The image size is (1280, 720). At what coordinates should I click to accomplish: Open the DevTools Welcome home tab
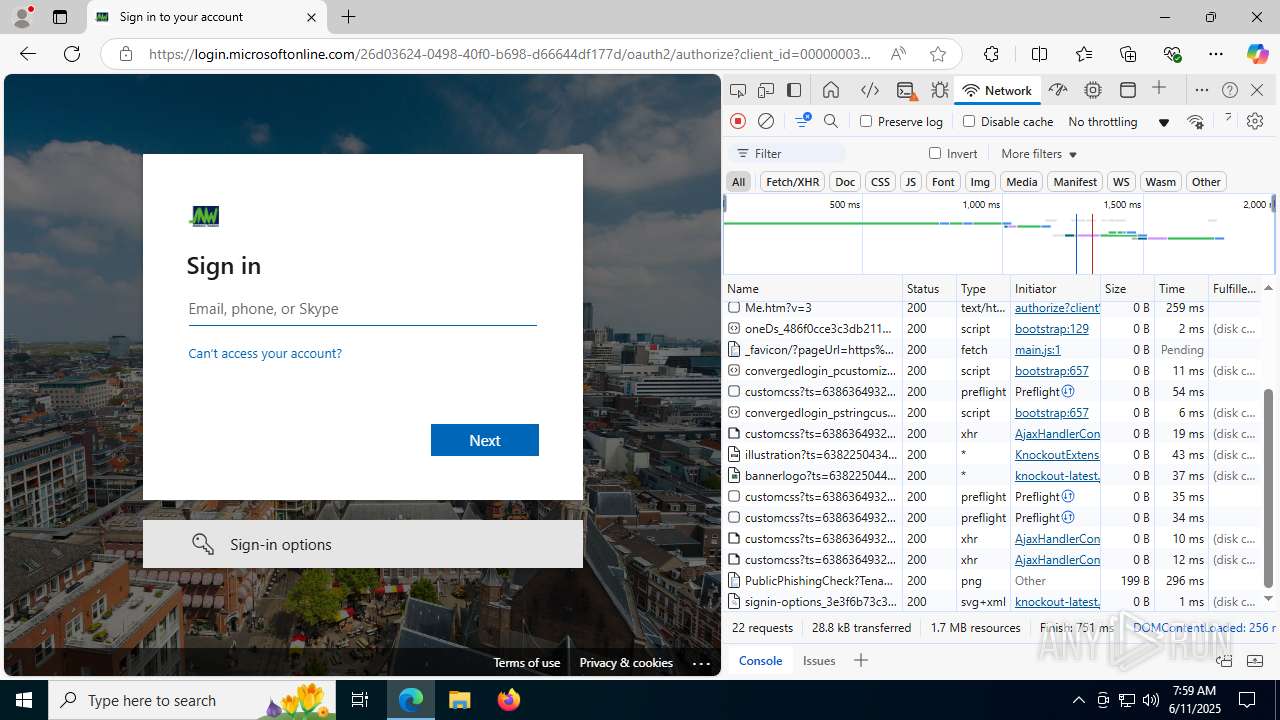[x=831, y=90]
